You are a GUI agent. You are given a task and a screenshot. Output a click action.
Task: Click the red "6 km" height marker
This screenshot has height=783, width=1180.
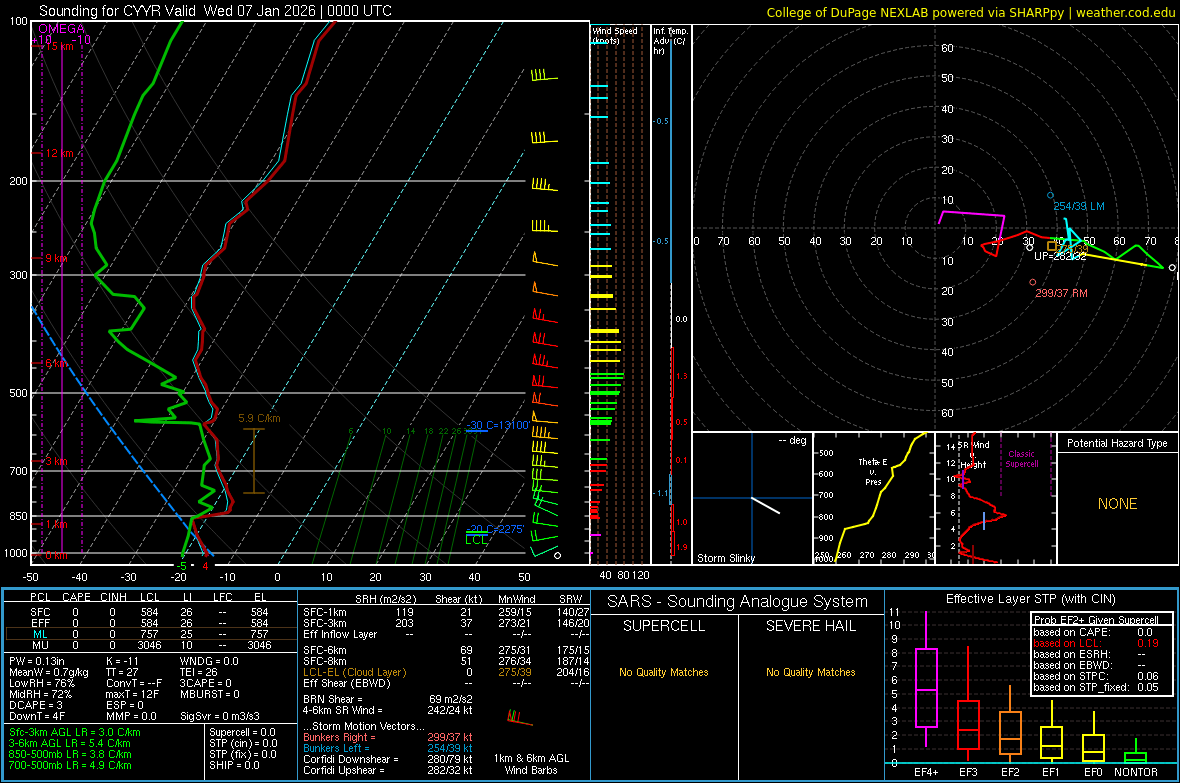point(56,364)
